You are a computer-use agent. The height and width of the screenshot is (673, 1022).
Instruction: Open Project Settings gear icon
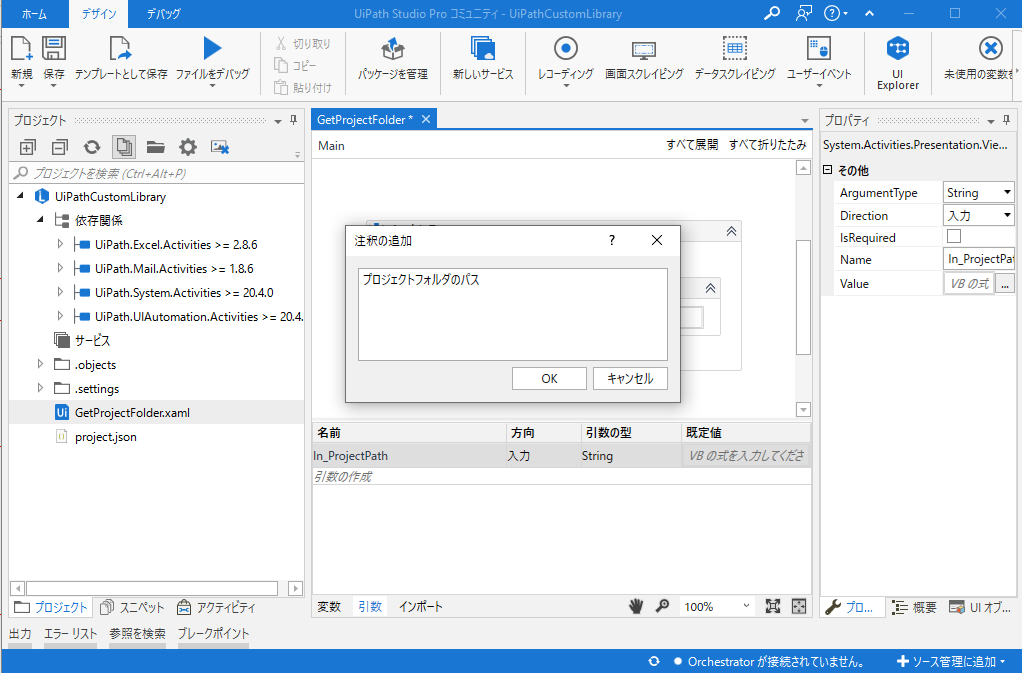(x=188, y=147)
